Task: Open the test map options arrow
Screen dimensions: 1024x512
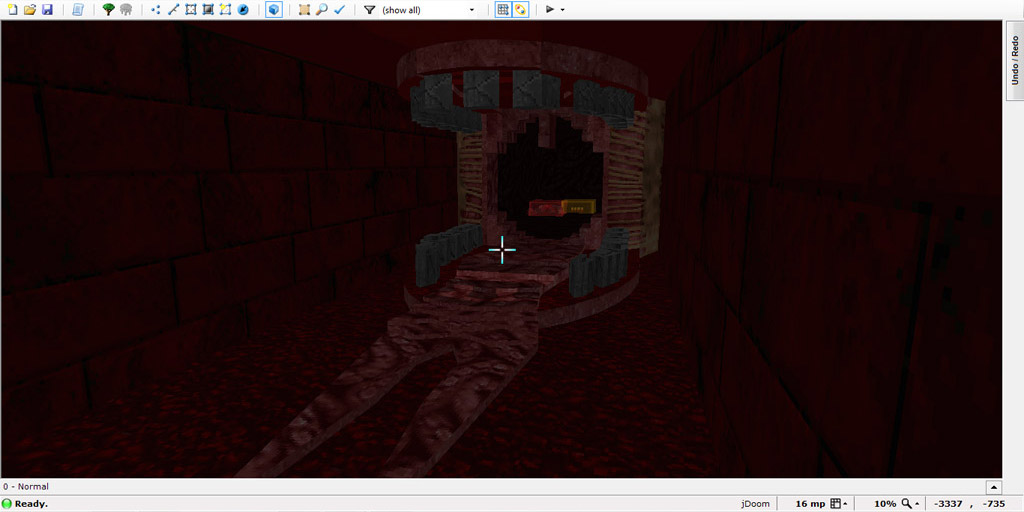Action: pos(562,10)
